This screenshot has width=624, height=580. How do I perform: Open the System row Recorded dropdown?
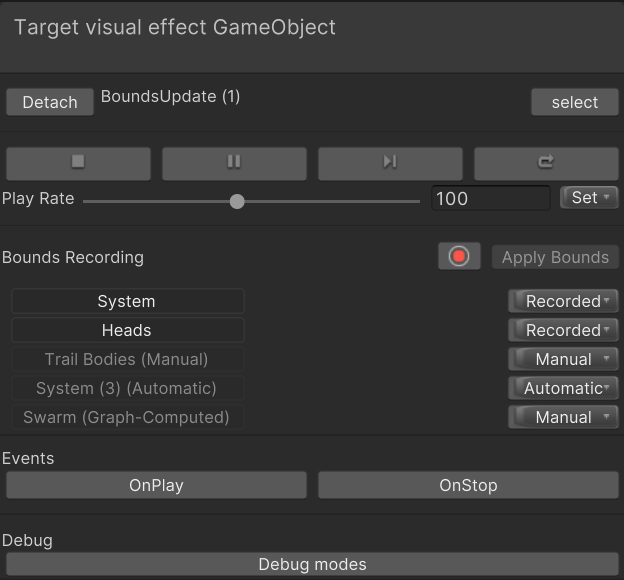click(x=563, y=301)
